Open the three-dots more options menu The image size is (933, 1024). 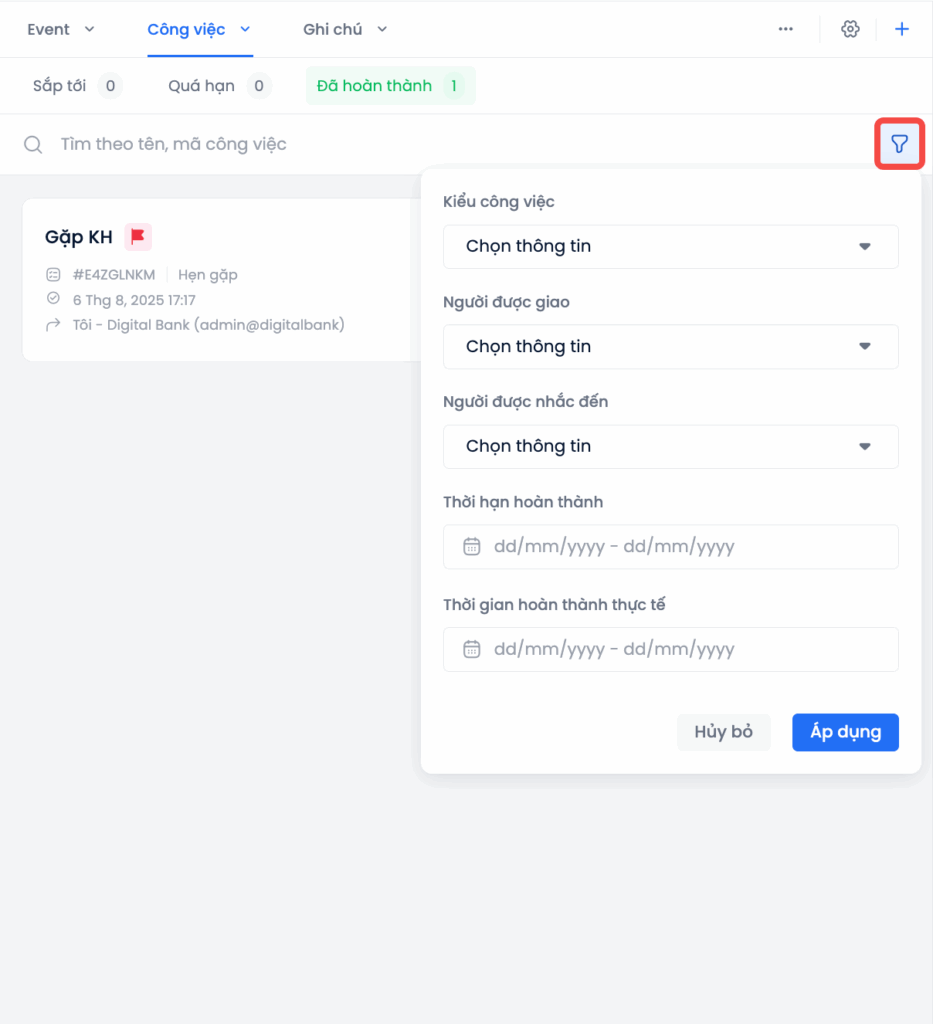click(785, 29)
